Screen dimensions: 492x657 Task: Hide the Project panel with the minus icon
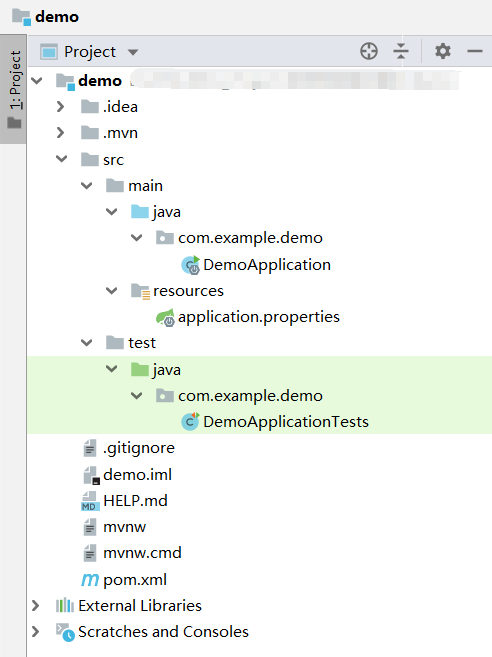475,51
